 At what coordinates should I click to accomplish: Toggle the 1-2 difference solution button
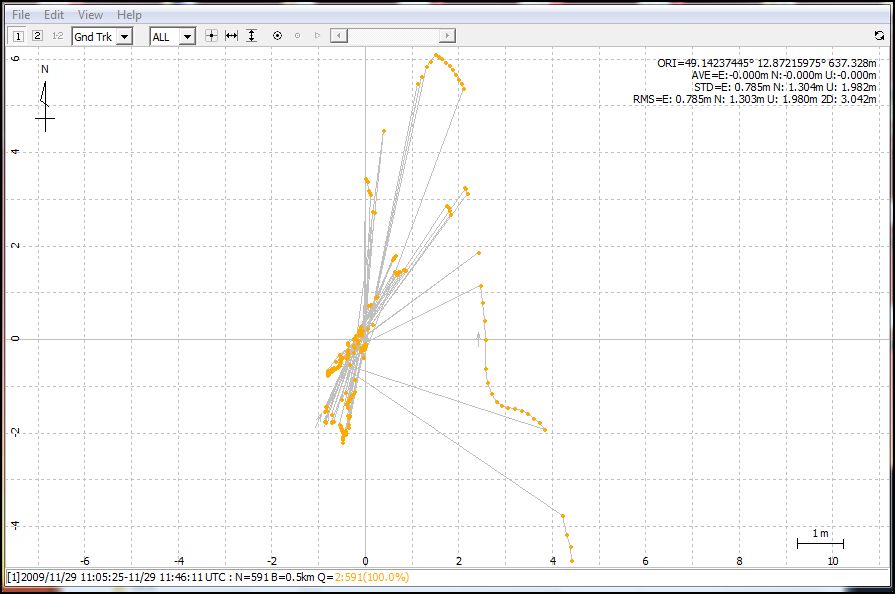[57, 36]
